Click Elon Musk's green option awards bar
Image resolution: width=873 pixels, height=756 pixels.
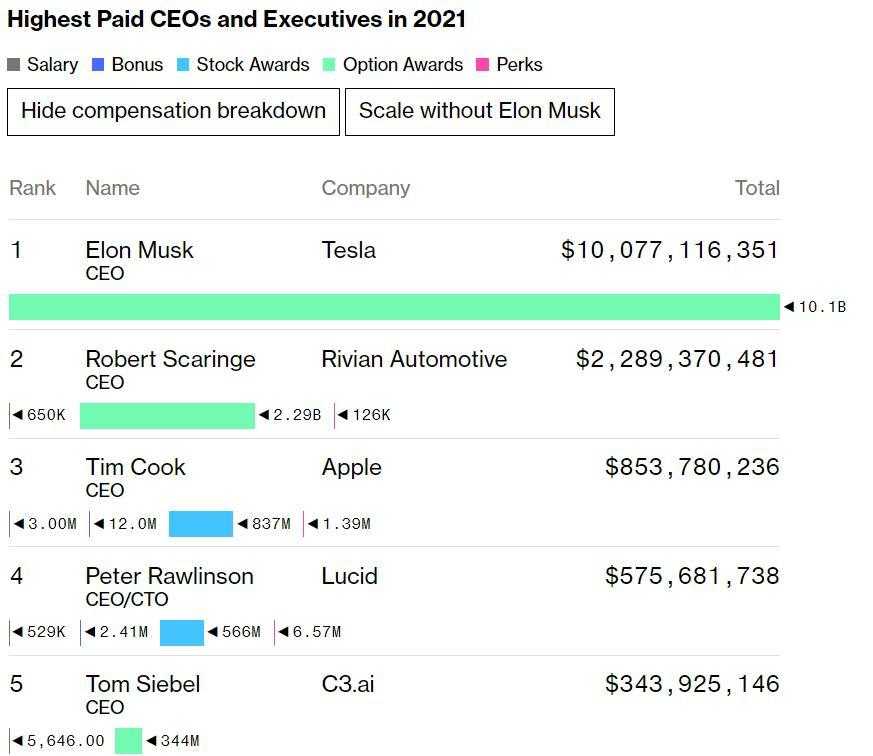394,307
